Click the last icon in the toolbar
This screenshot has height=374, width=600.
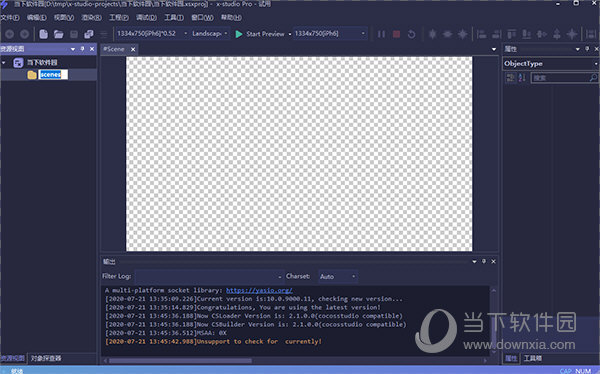pos(591,34)
